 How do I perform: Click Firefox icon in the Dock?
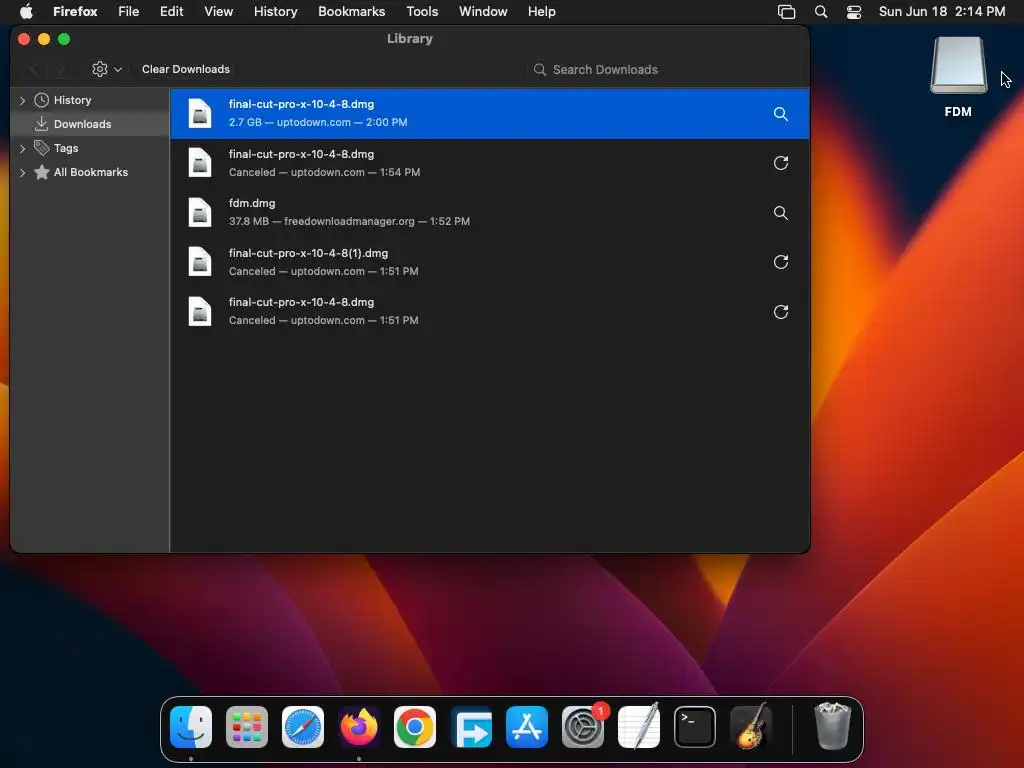(x=359, y=727)
